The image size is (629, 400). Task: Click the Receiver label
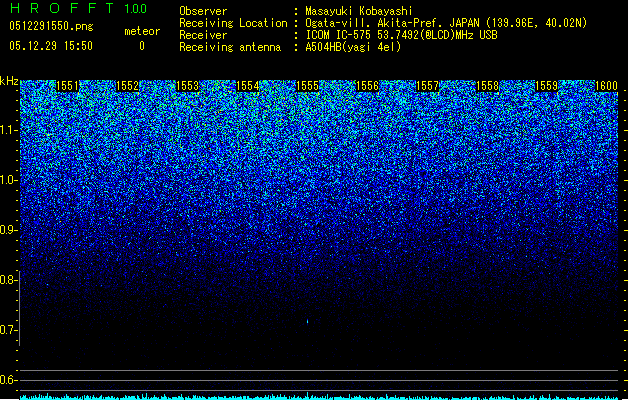203,35
